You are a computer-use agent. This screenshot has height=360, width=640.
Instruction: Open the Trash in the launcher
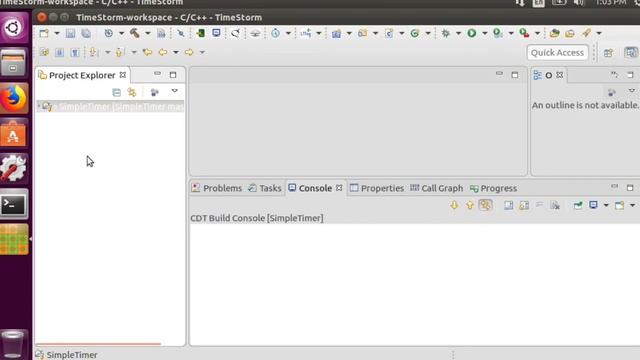13,344
